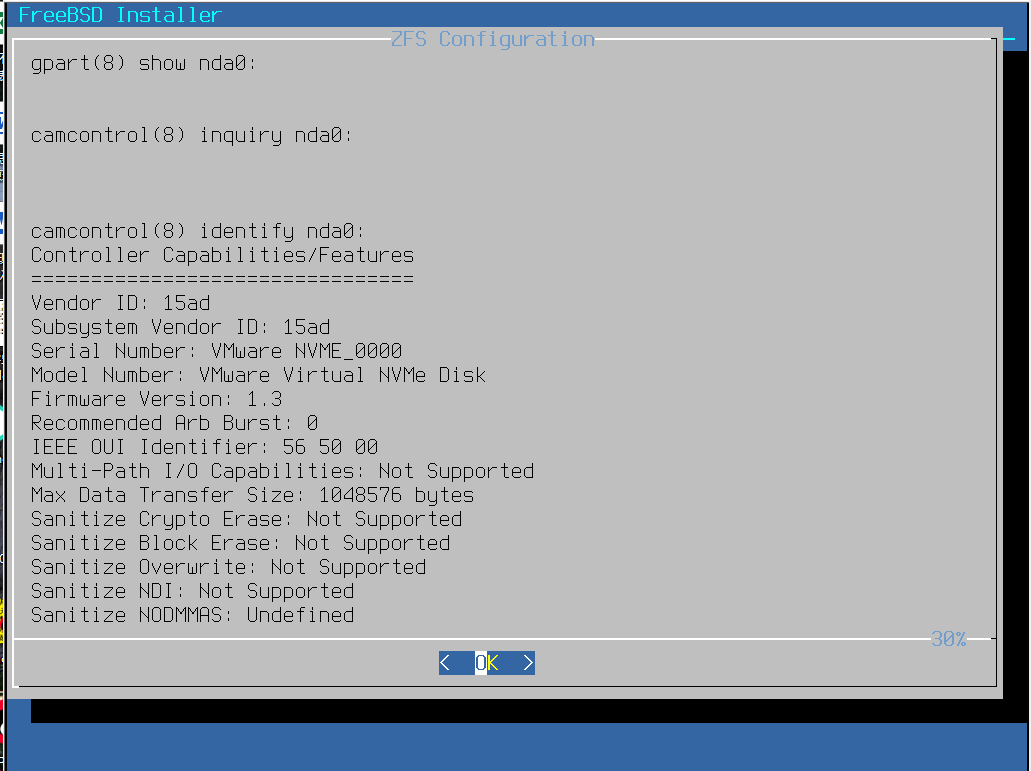Click the Model Number VMware Virtual NVMe line
1031x771 pixels.
click(x=258, y=375)
